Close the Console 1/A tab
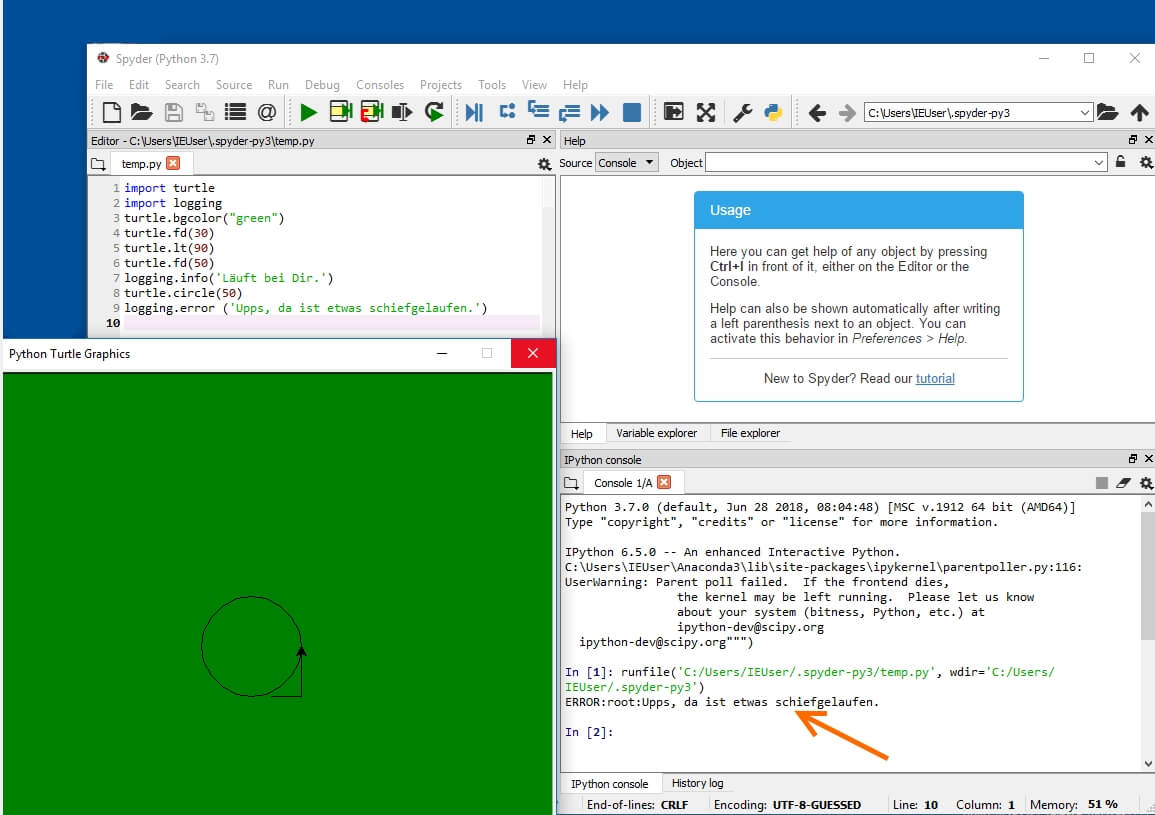 (664, 482)
